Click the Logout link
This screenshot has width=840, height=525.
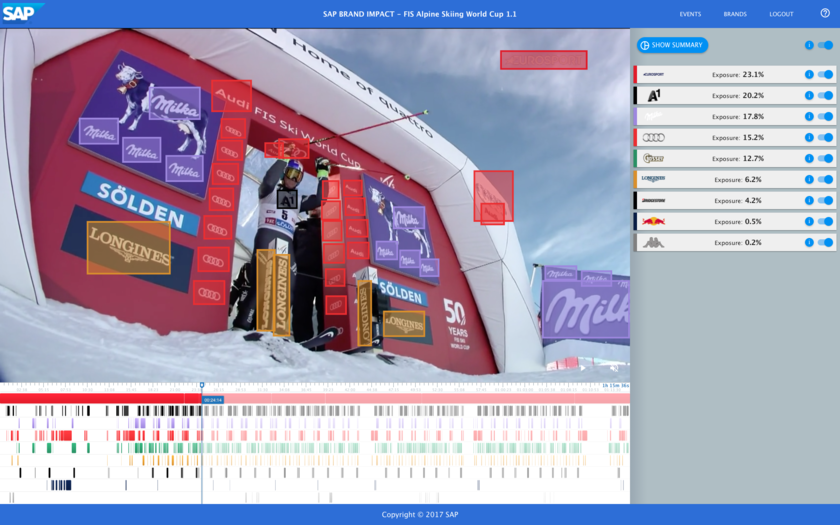click(781, 14)
